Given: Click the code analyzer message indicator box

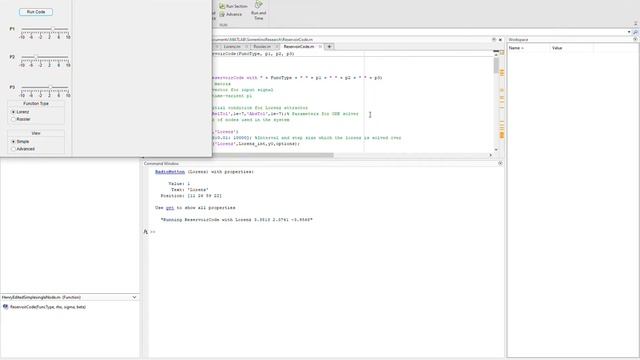Looking at the screenshot, I should pos(502,53).
